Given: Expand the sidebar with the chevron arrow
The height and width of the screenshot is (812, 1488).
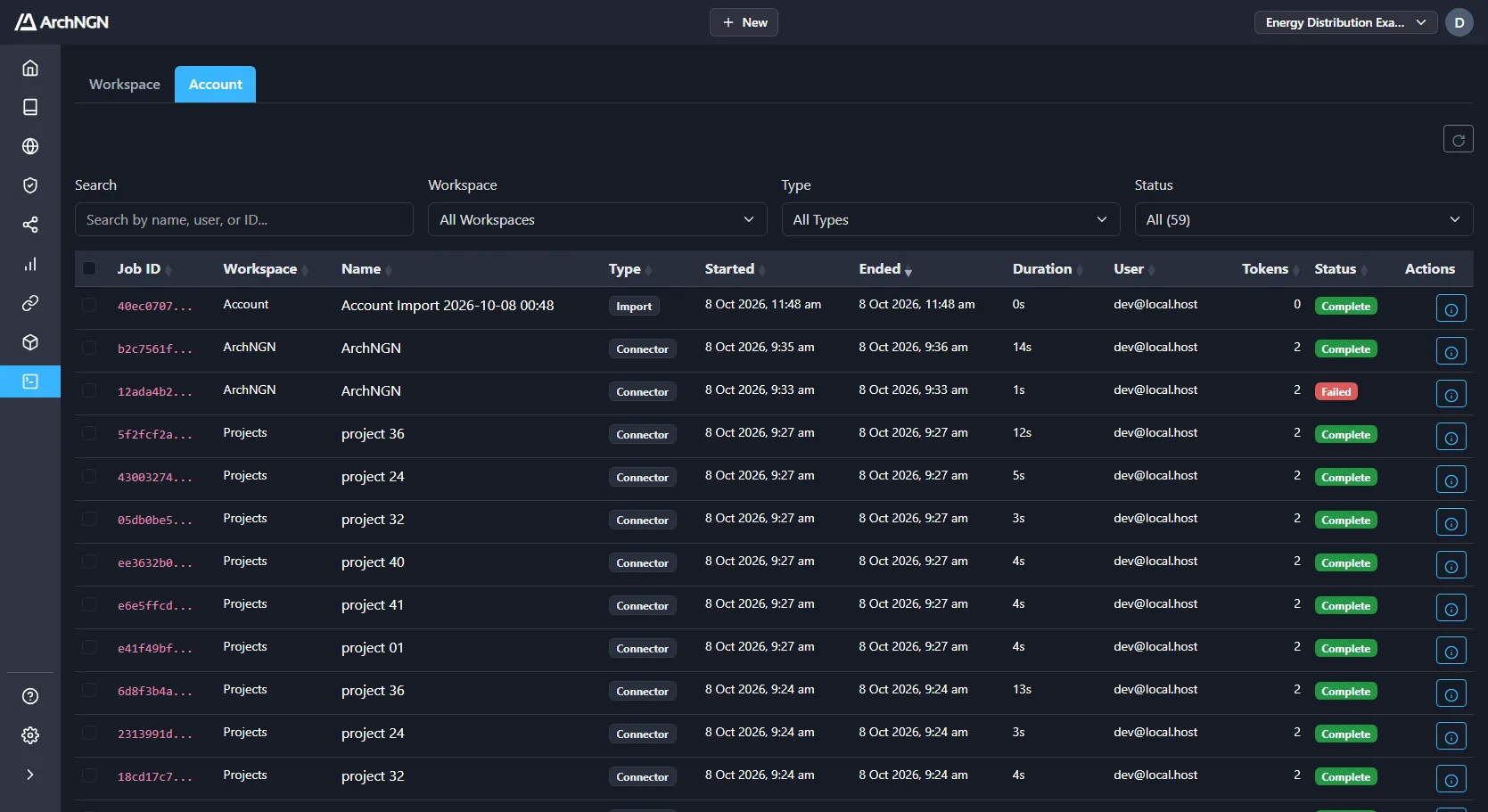Looking at the screenshot, I should 30,775.
